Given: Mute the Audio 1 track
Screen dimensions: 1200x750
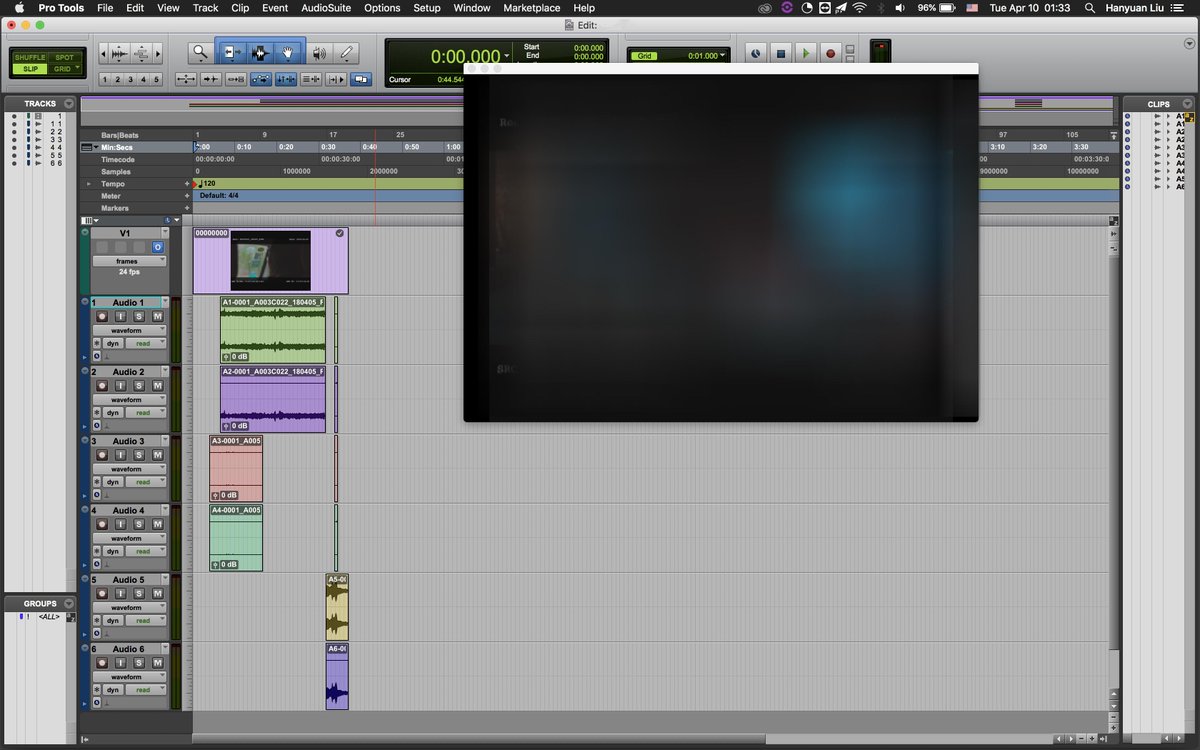Looking at the screenshot, I should 157,316.
